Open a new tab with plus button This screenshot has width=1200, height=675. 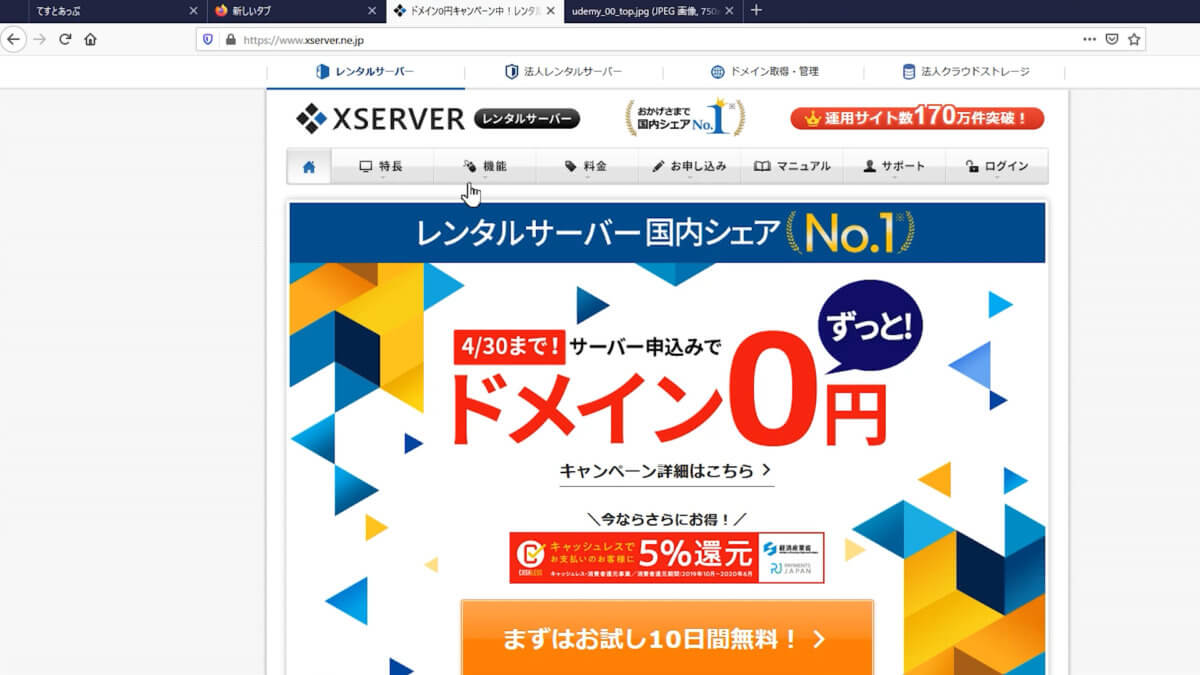point(756,10)
